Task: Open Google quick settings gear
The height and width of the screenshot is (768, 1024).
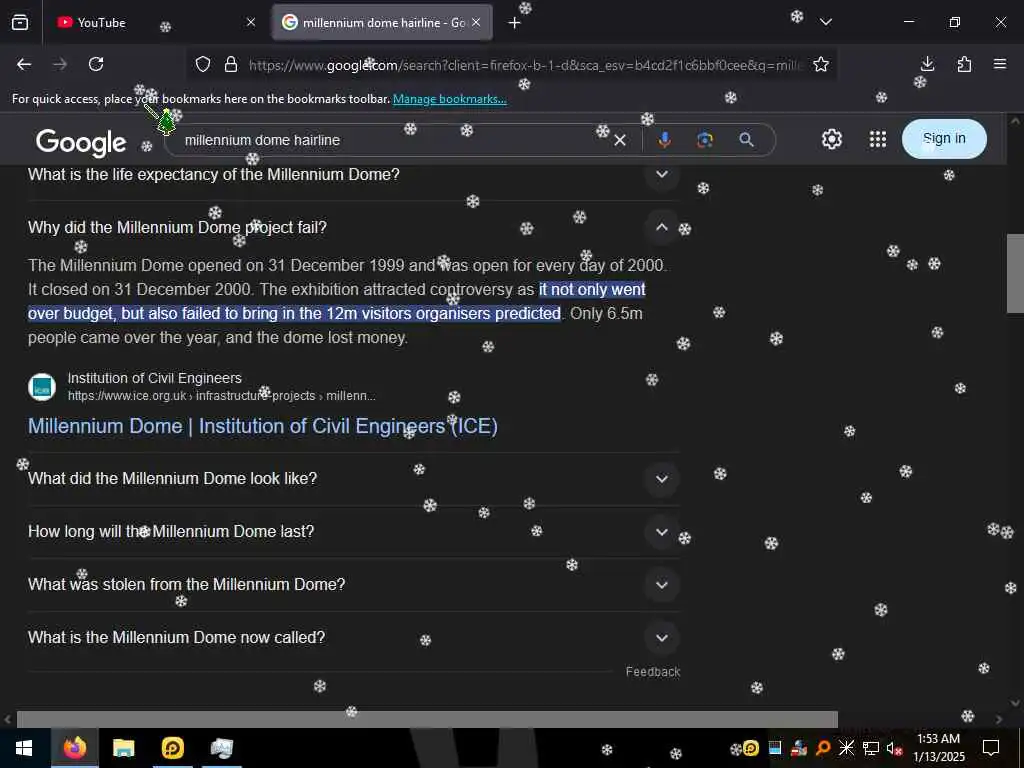Action: [831, 139]
